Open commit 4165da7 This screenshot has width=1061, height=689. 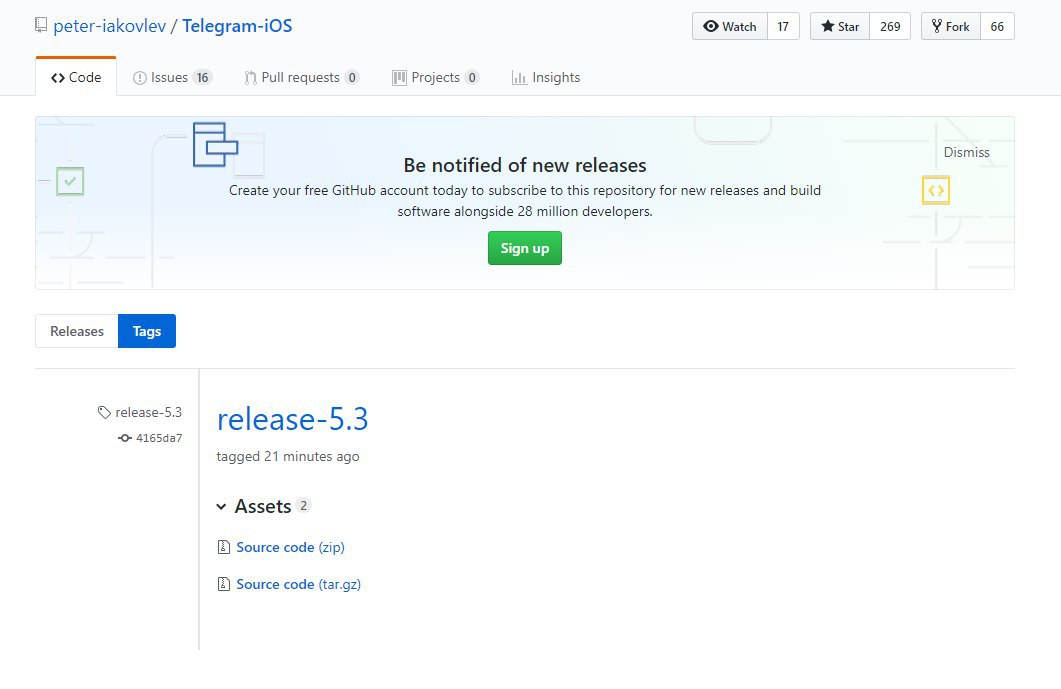click(x=159, y=438)
